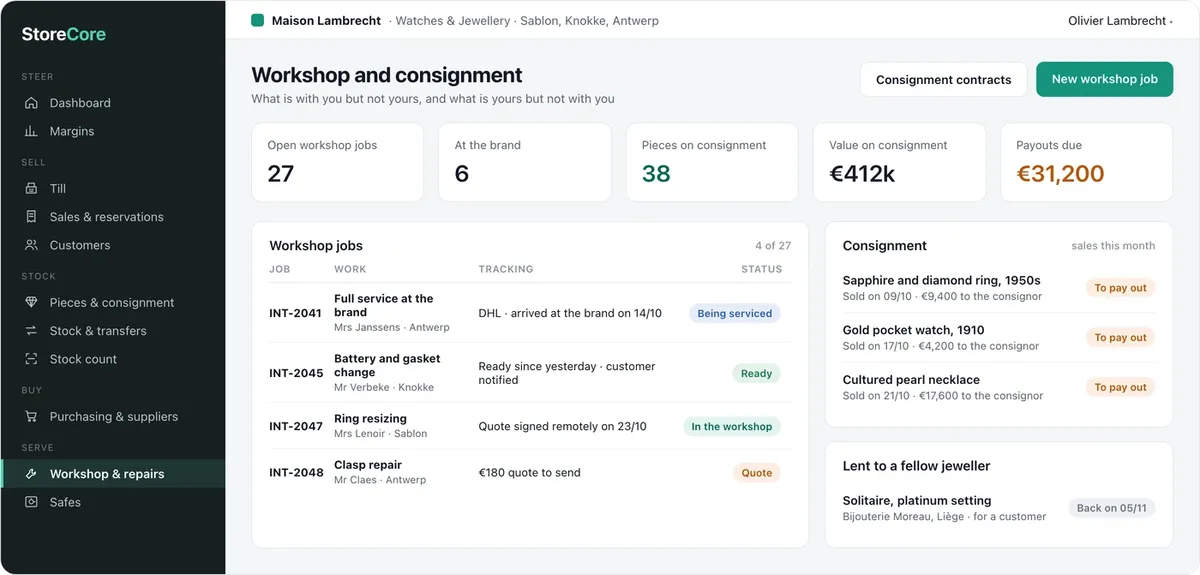
Task: Click 'Bijouterie Moreau, Liège · for a customer'
Action: (944, 517)
